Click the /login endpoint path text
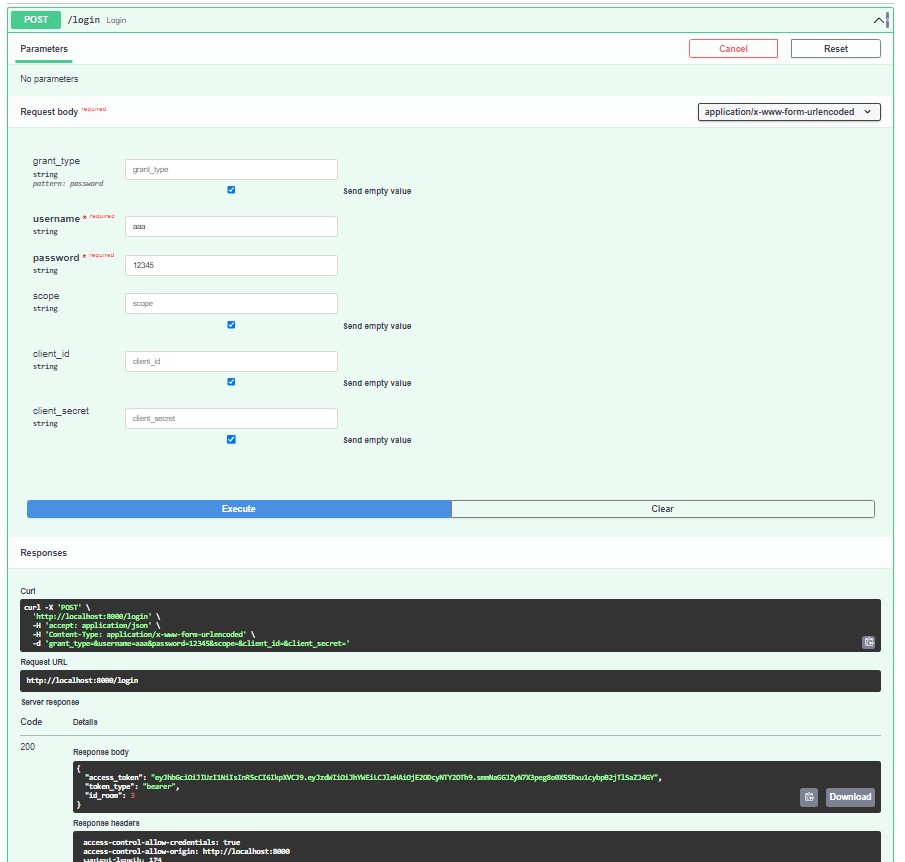Screen dimensions: 905x862 coord(84,20)
